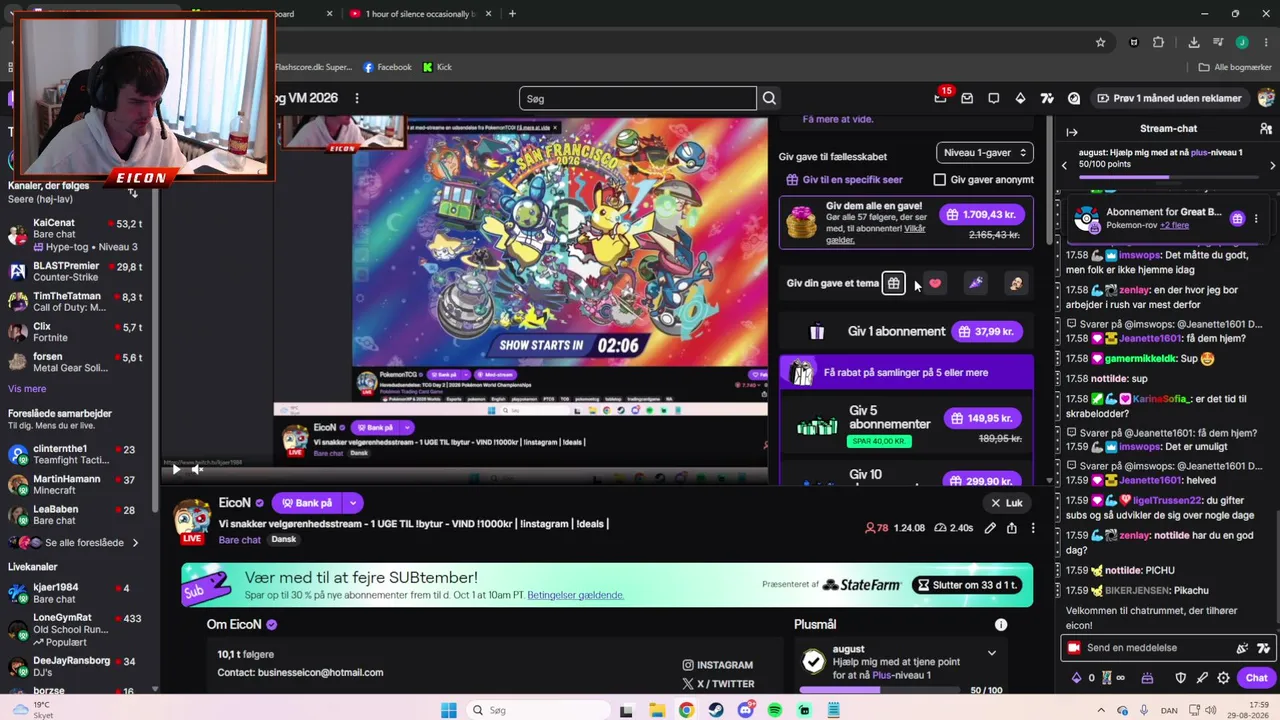Open the emote picker in chat input
Viewport: 1280px width, 720px height.
pyautogui.click(x=1243, y=648)
